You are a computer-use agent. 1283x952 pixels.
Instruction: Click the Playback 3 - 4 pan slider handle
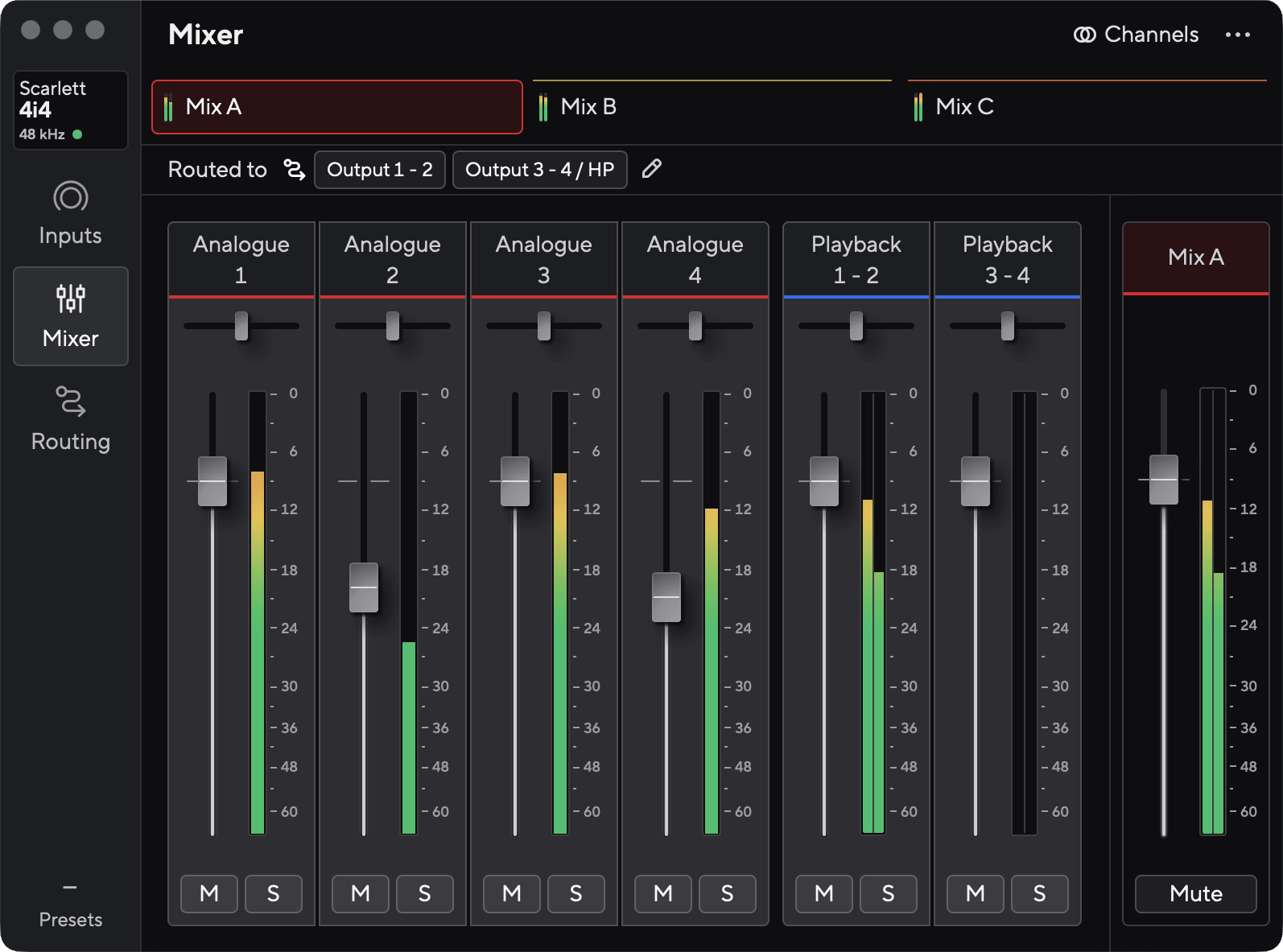pyautogui.click(x=1008, y=326)
